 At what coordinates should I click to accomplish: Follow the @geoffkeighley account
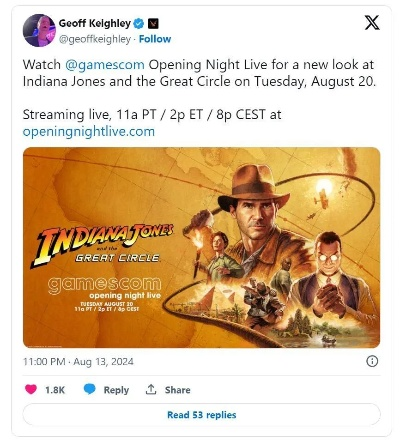[155, 39]
